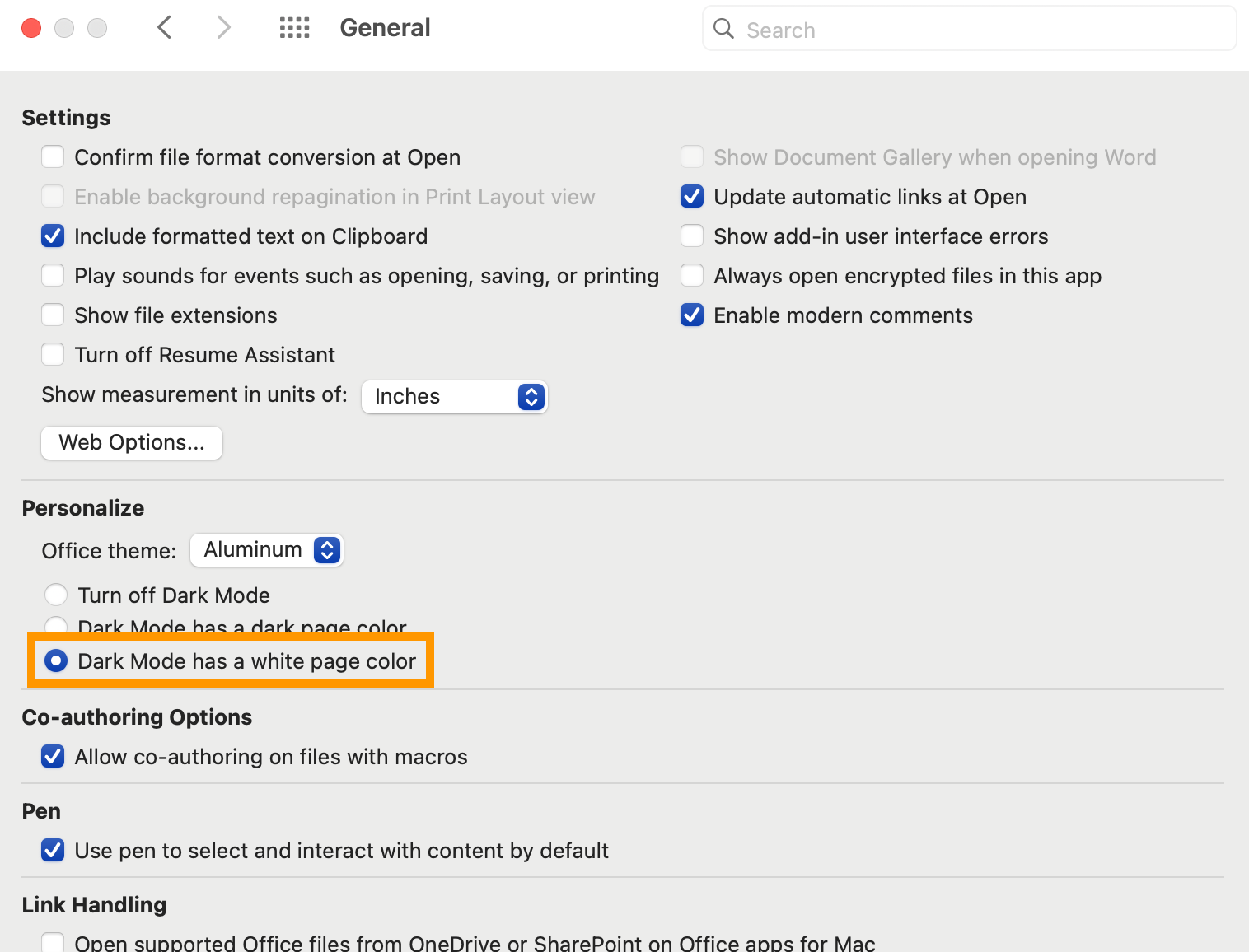1249x952 pixels.
Task: Click the forward navigation arrow
Action: tap(223, 28)
